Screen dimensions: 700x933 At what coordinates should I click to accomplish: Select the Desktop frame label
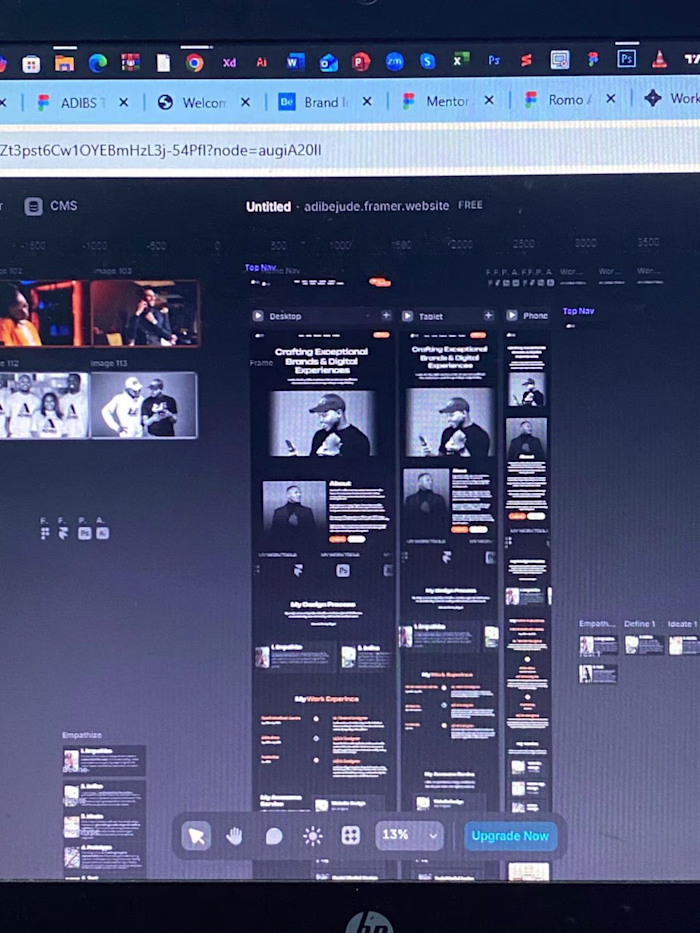click(285, 317)
